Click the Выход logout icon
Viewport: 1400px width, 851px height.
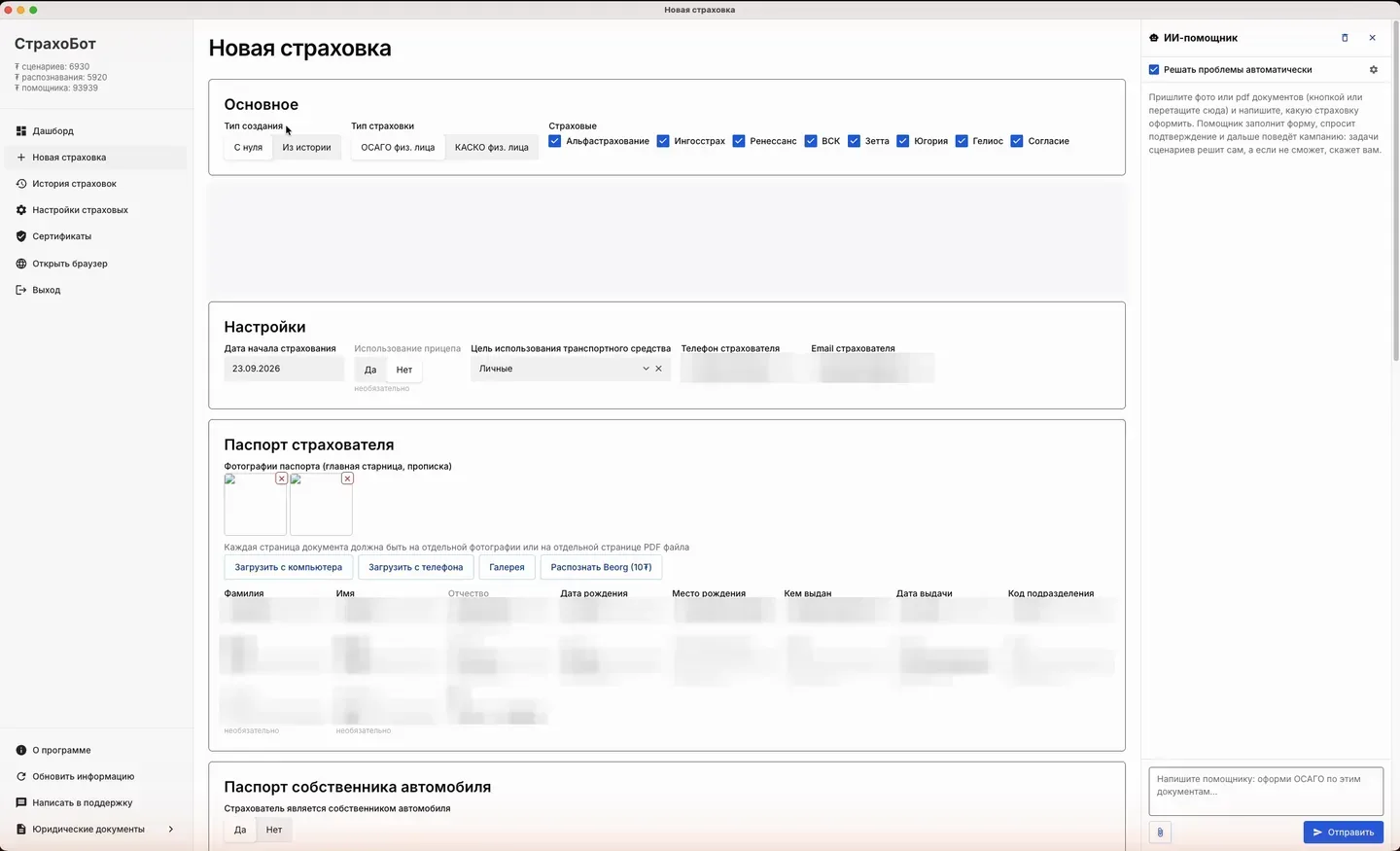click(x=21, y=290)
